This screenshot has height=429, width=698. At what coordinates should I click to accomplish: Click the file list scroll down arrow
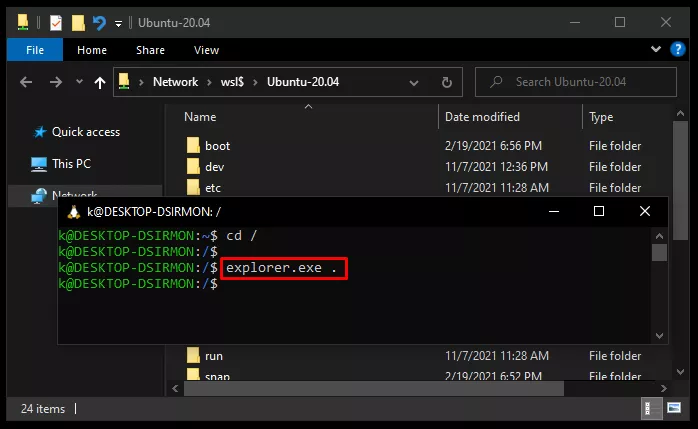coord(681,372)
